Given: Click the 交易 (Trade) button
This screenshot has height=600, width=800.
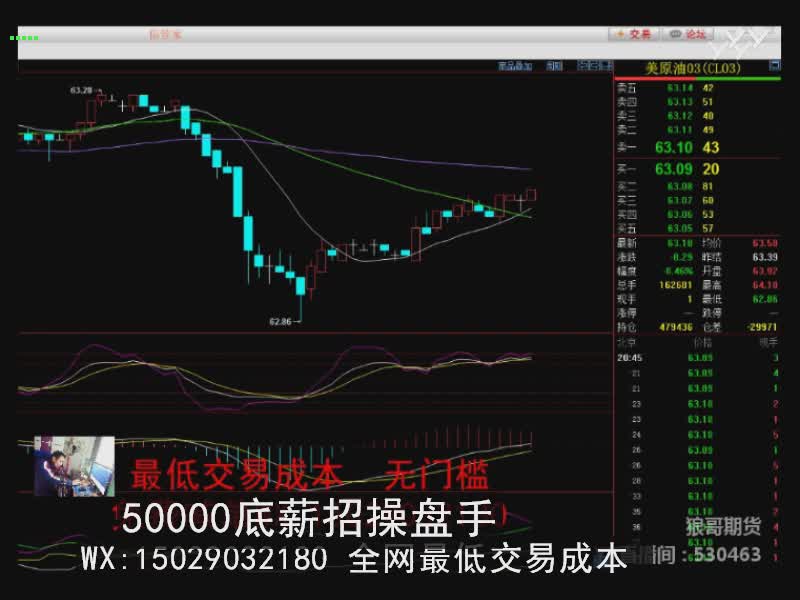Looking at the screenshot, I should point(634,34).
